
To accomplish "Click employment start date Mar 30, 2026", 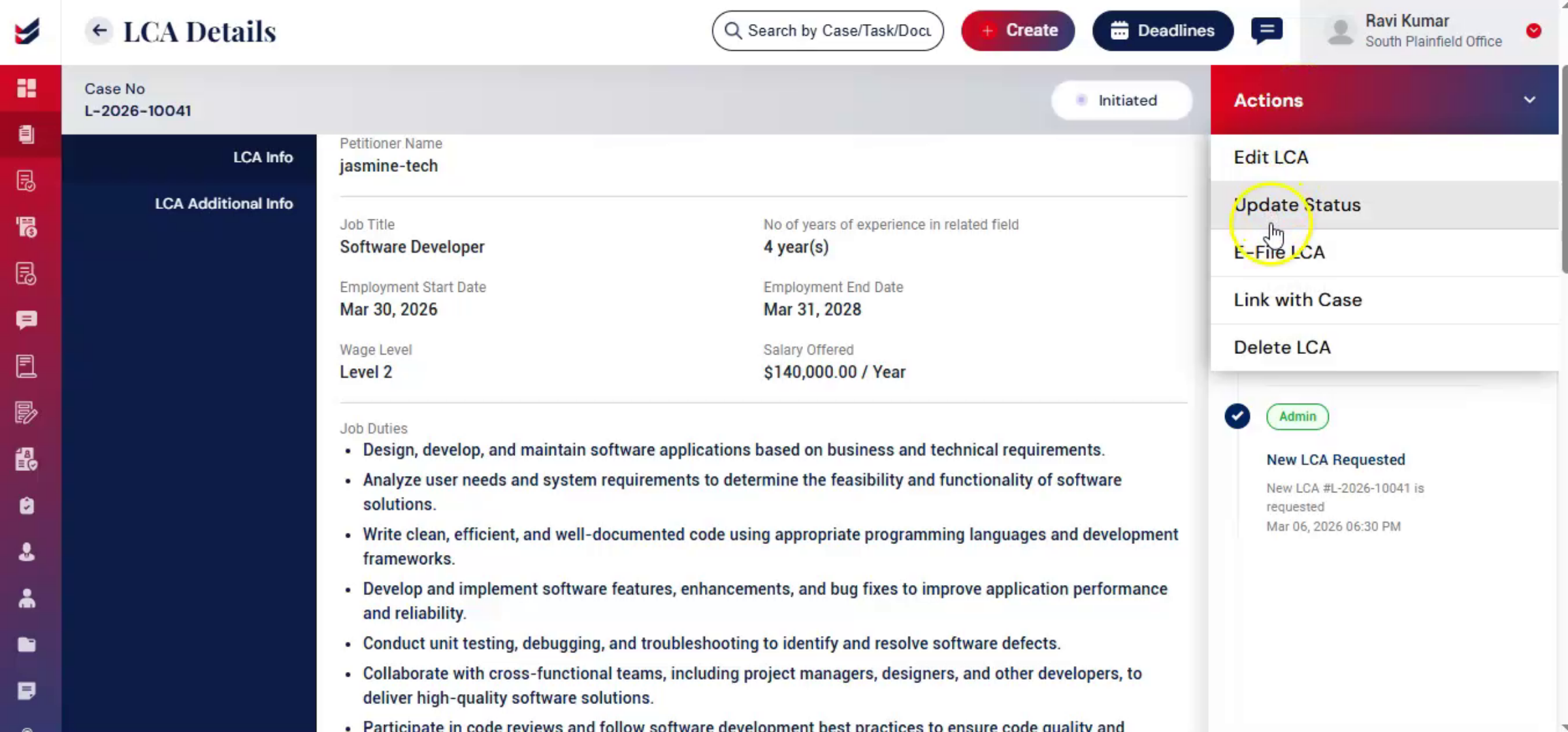I will [388, 310].
